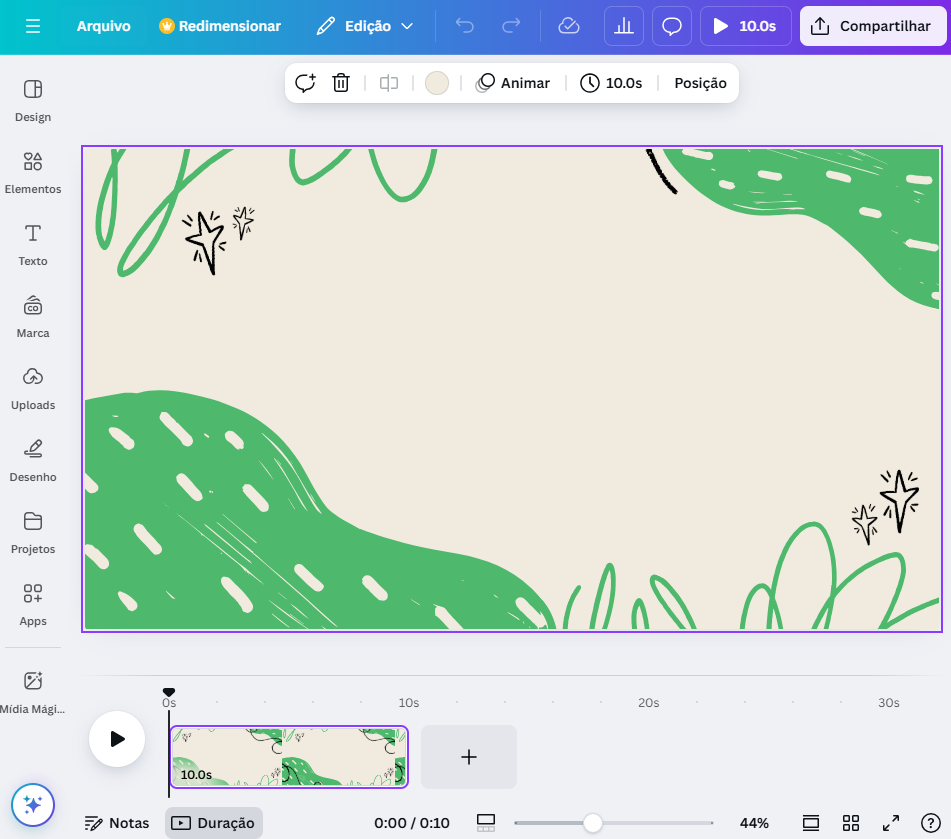Open the Marca brand kit
Screen dimensions: 951x839
coord(33,317)
